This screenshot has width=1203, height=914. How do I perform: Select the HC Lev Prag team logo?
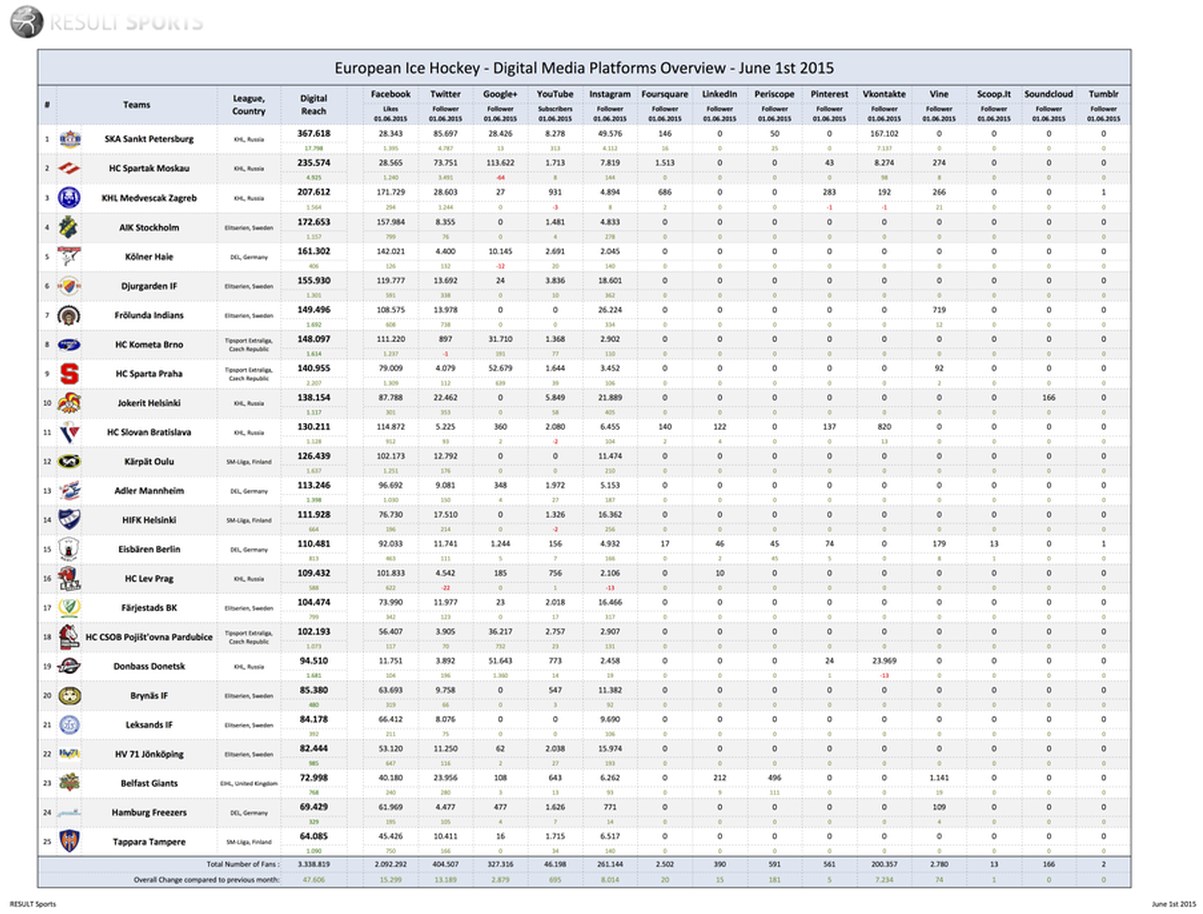pos(69,580)
